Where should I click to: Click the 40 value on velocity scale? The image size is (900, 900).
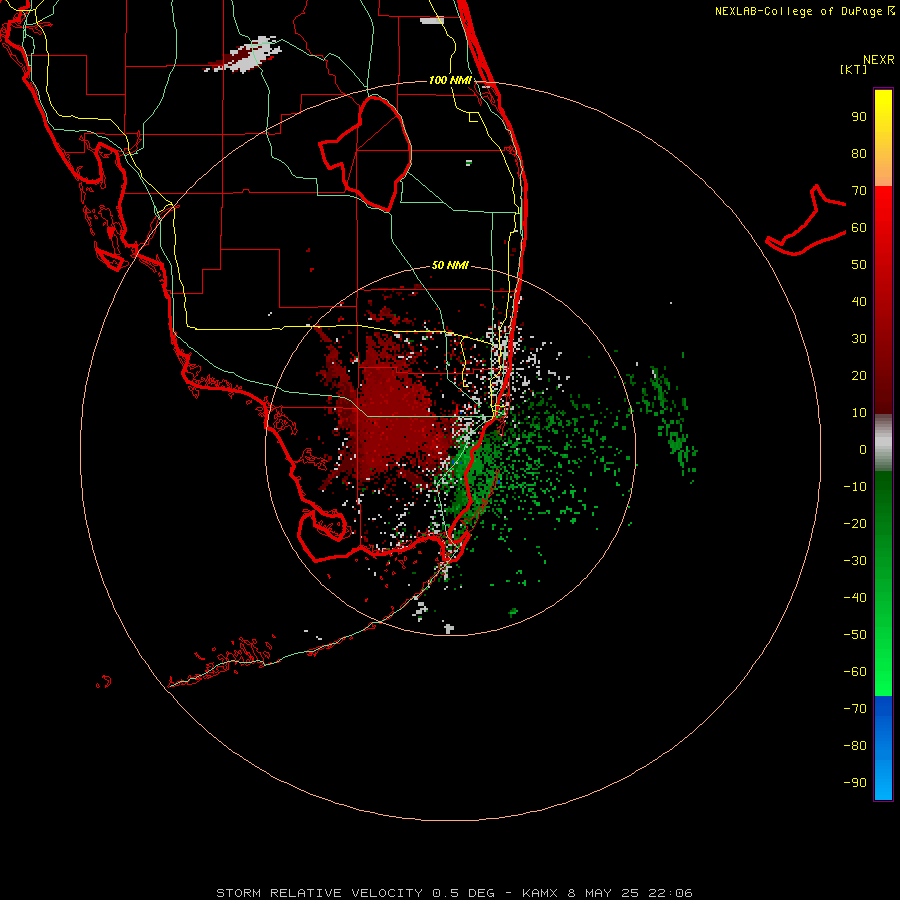coord(859,302)
